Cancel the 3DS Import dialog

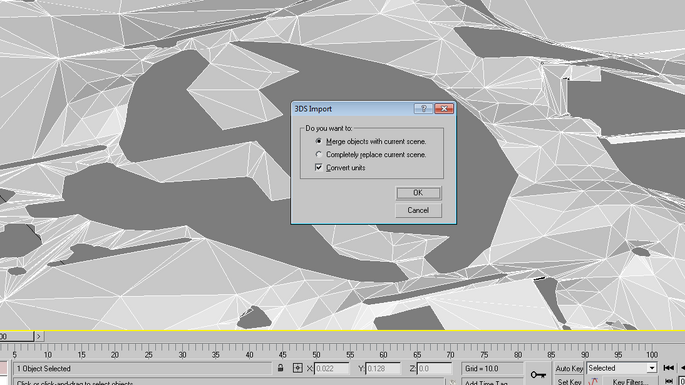418,210
